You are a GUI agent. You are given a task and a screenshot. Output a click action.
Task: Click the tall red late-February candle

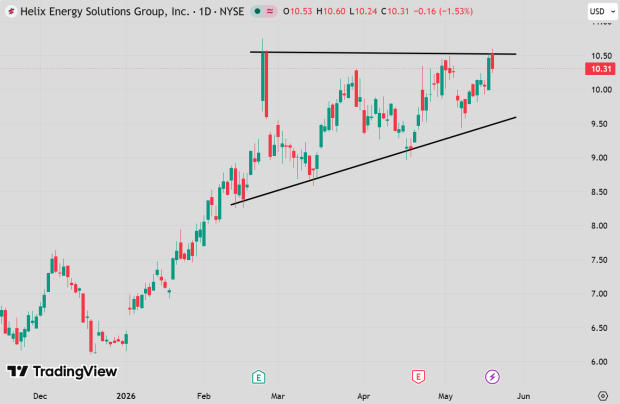266,84
